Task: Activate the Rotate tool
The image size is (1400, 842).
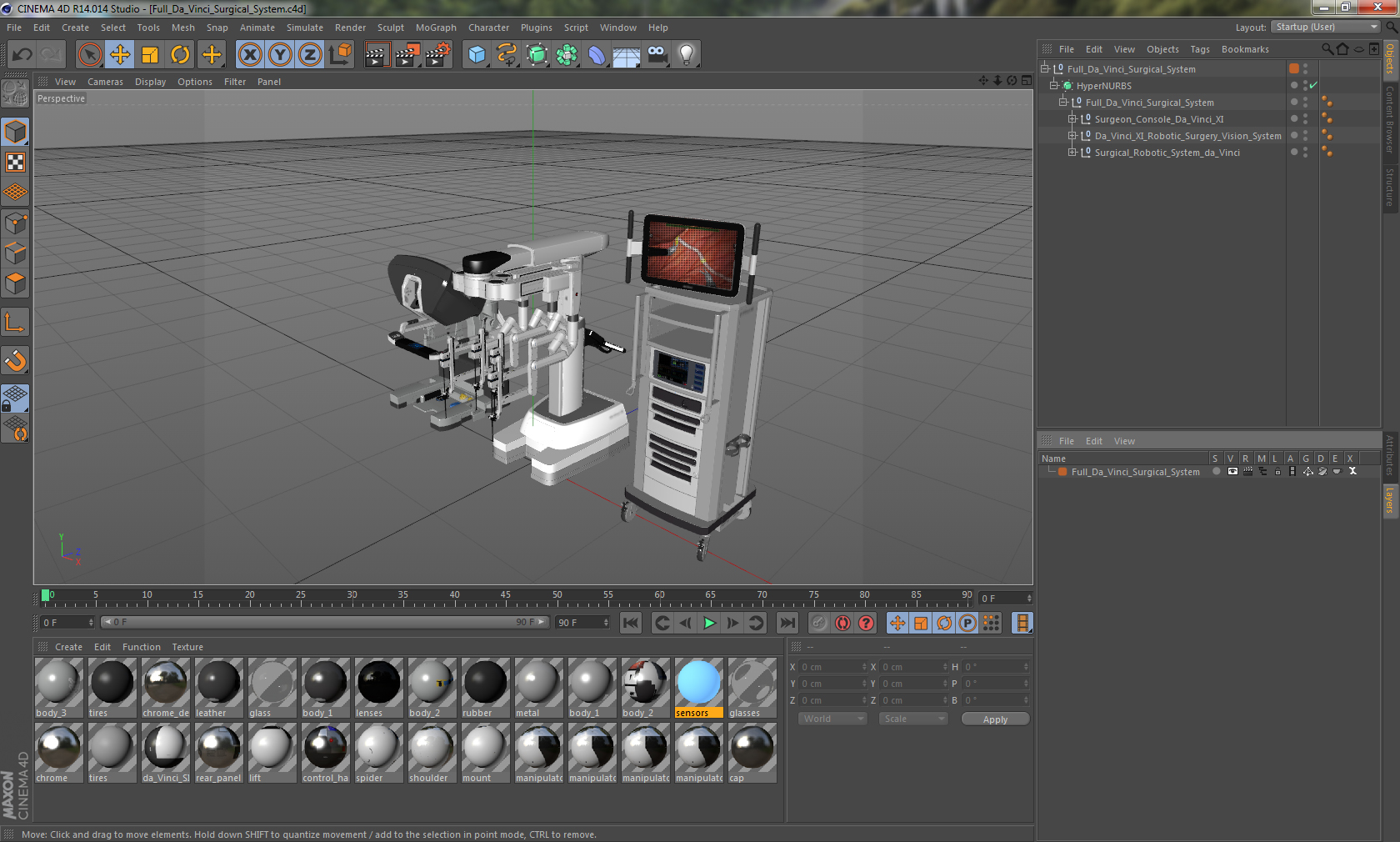Action: click(180, 55)
